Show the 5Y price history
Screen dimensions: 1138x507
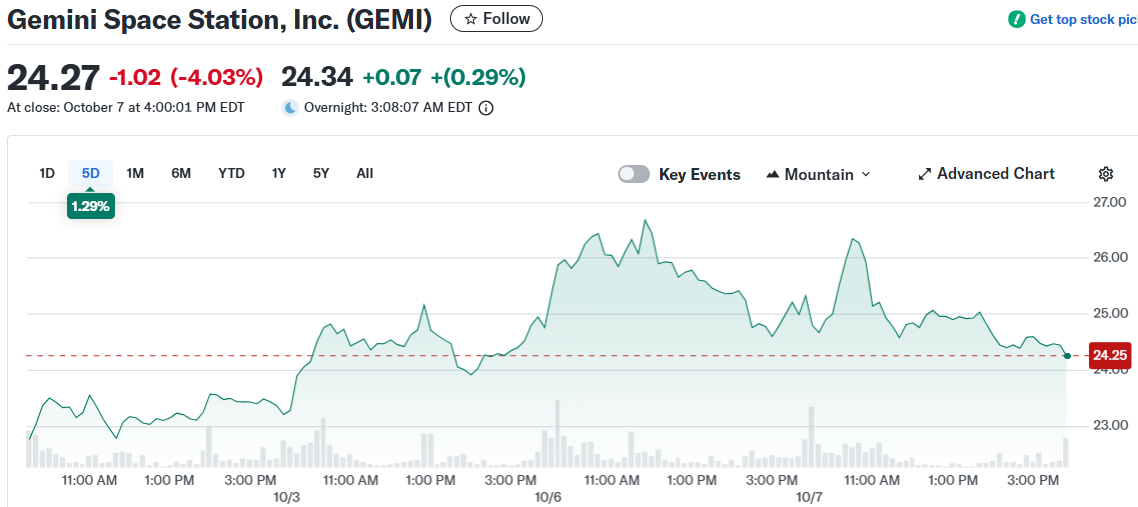[321, 173]
